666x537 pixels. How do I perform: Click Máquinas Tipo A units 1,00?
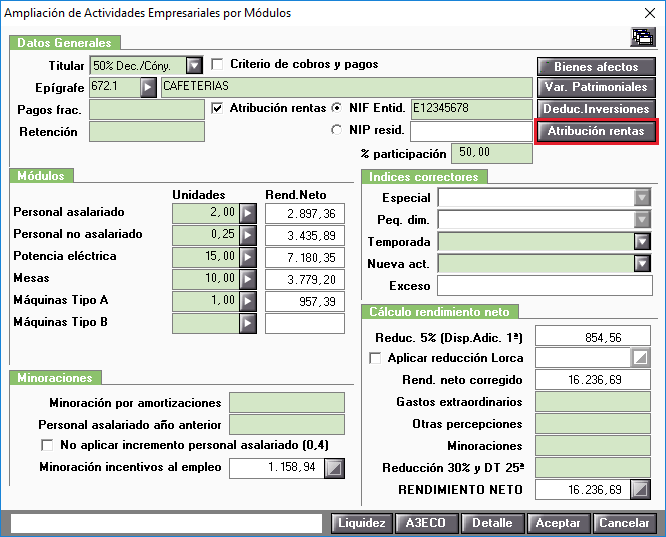[206, 302]
